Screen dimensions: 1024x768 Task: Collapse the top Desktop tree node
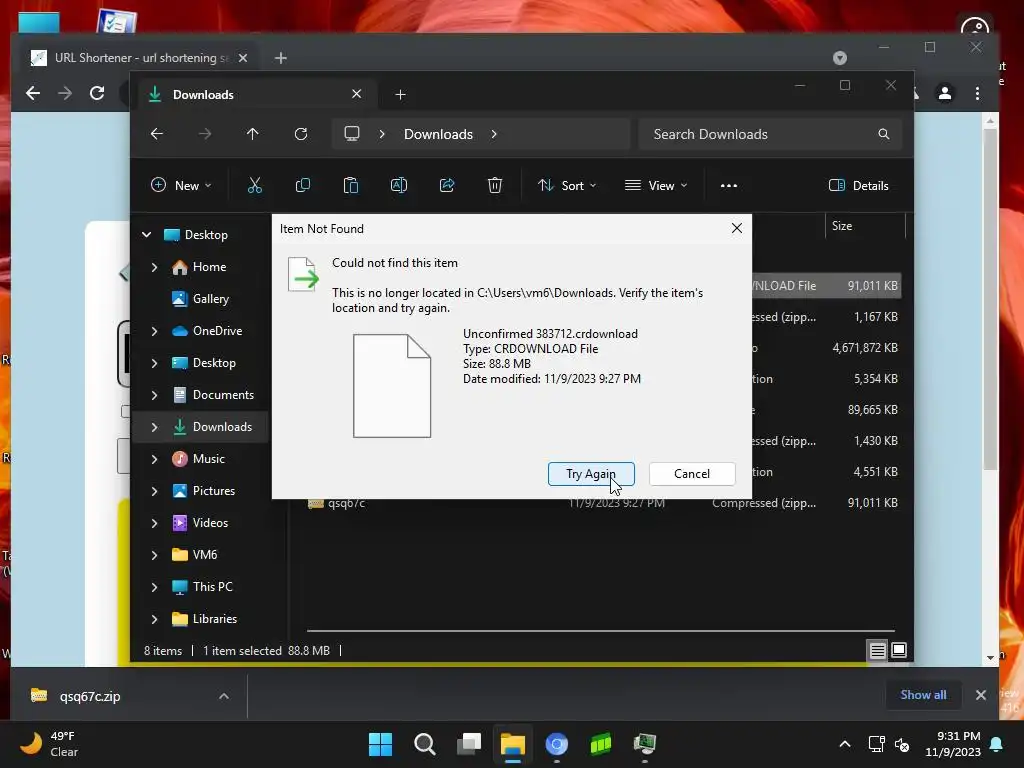[147, 234]
